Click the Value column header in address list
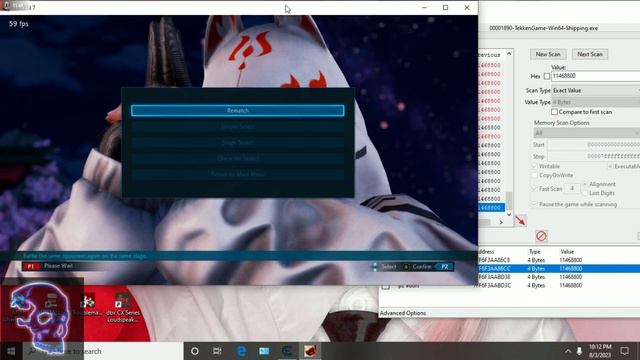The height and width of the screenshot is (360, 640). click(x=567, y=252)
